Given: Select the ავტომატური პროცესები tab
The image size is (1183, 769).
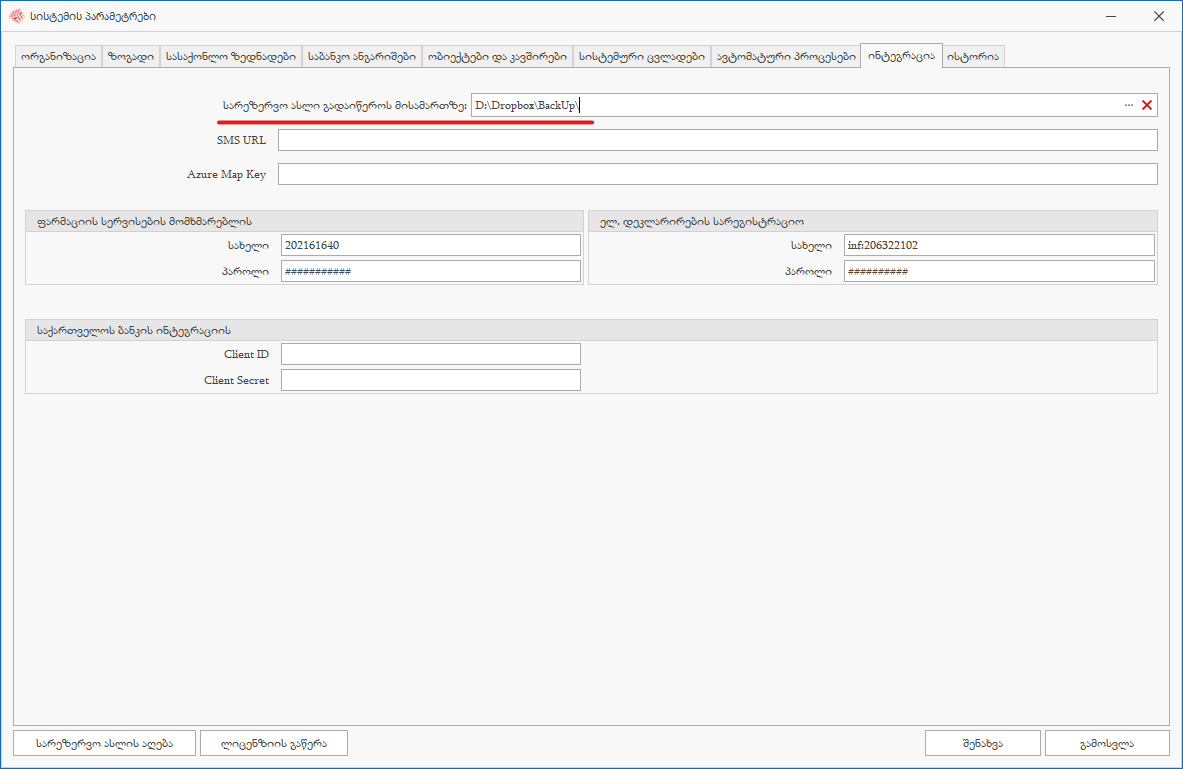Looking at the screenshot, I should point(786,57).
